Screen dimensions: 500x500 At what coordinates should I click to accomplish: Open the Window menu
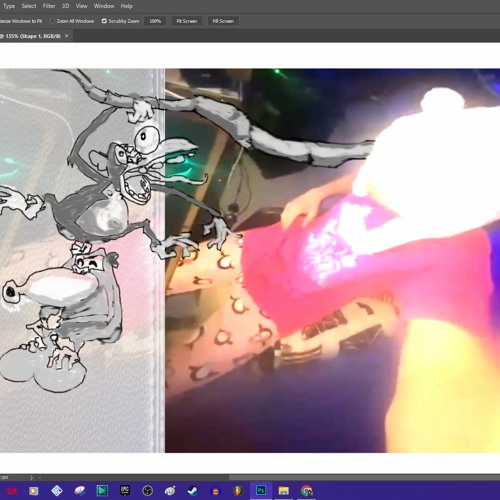[x=104, y=6]
